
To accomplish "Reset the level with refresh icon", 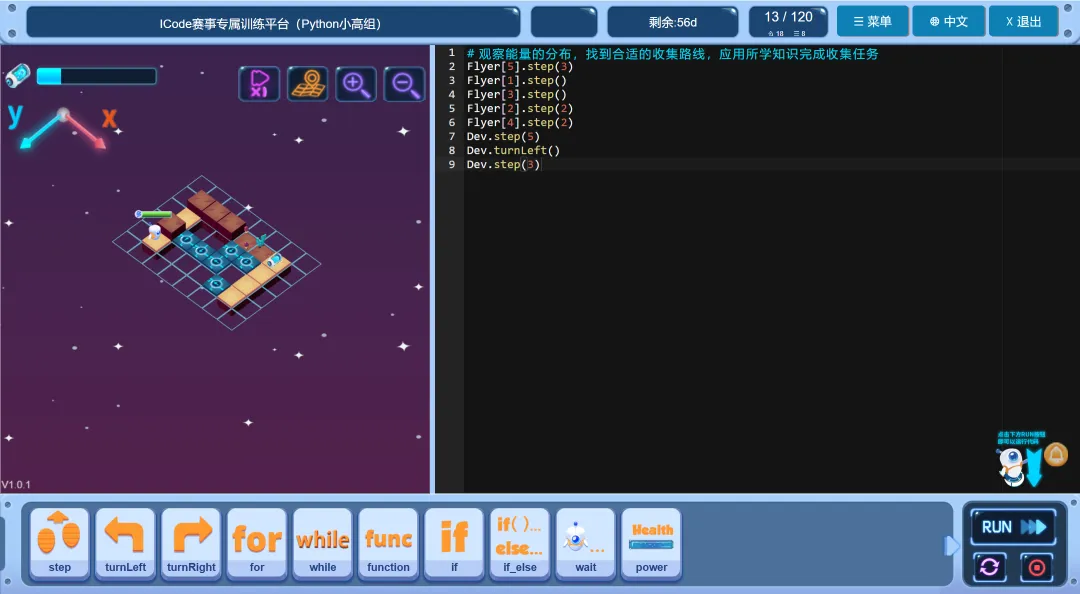I will click(x=990, y=567).
